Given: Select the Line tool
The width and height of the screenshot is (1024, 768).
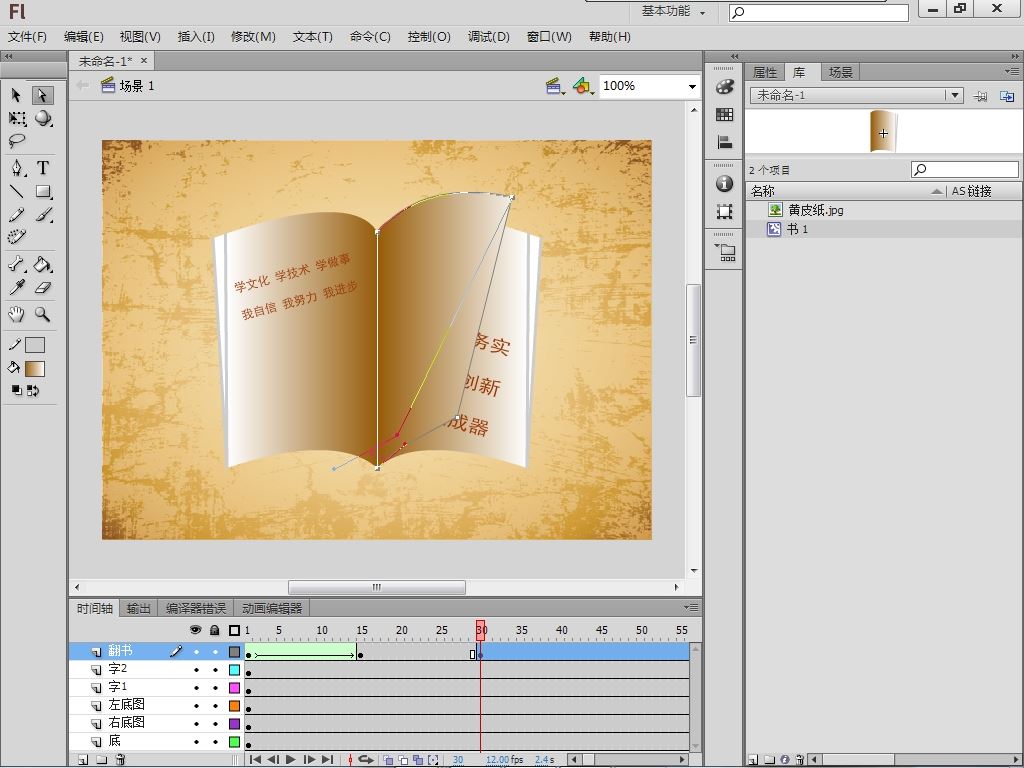Looking at the screenshot, I should 17,192.
